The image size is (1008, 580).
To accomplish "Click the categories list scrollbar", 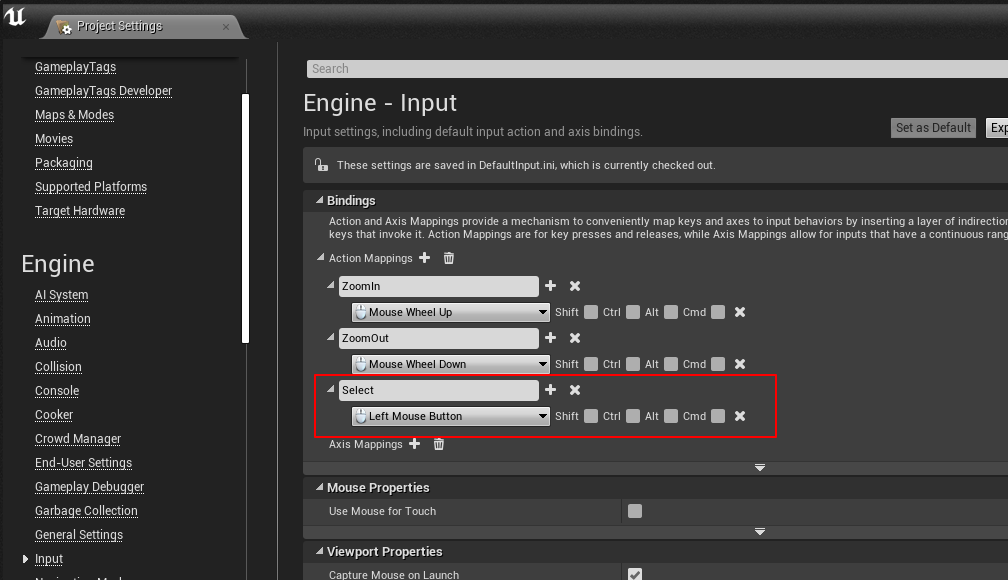I will (x=245, y=219).
